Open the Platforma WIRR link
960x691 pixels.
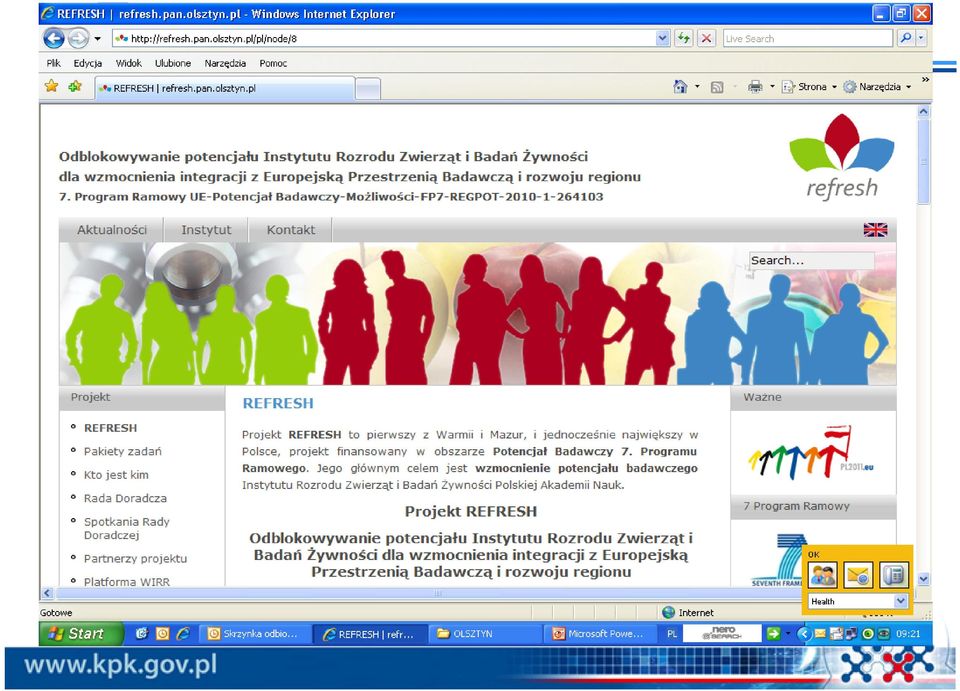(127, 581)
